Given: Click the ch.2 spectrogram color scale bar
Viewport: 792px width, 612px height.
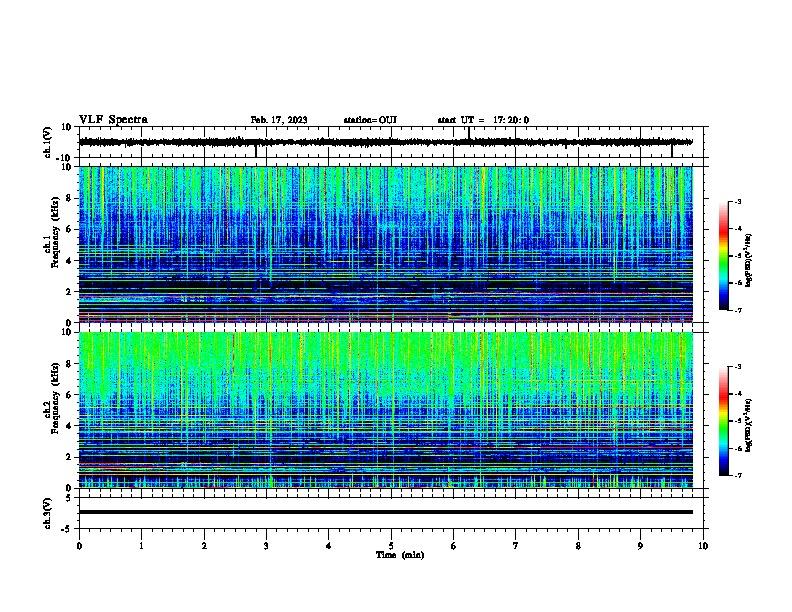Looking at the screenshot, I should [723, 421].
